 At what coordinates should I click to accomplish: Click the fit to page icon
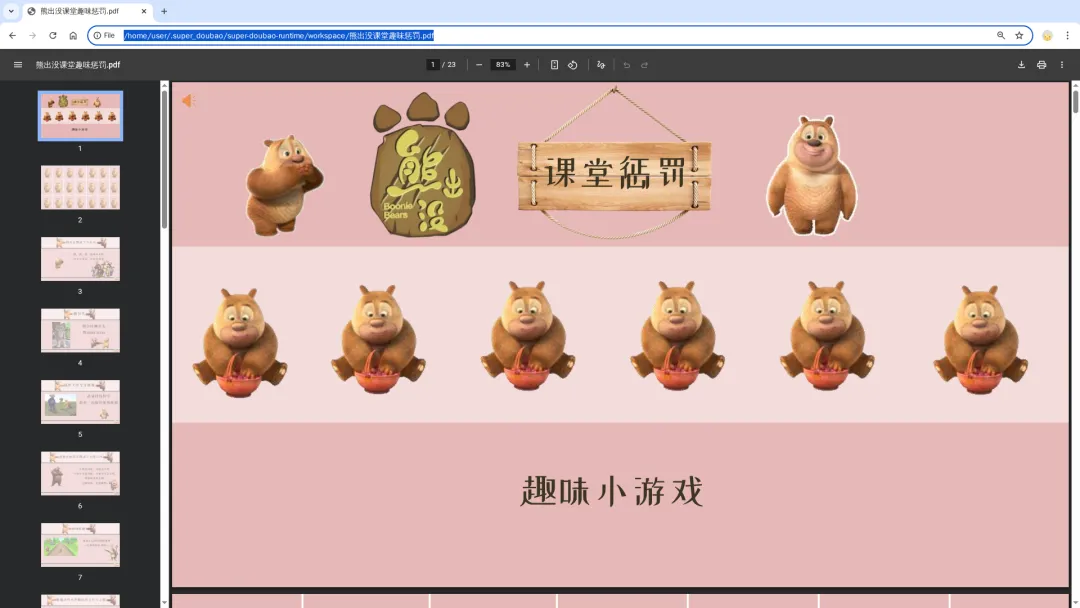coord(554,65)
